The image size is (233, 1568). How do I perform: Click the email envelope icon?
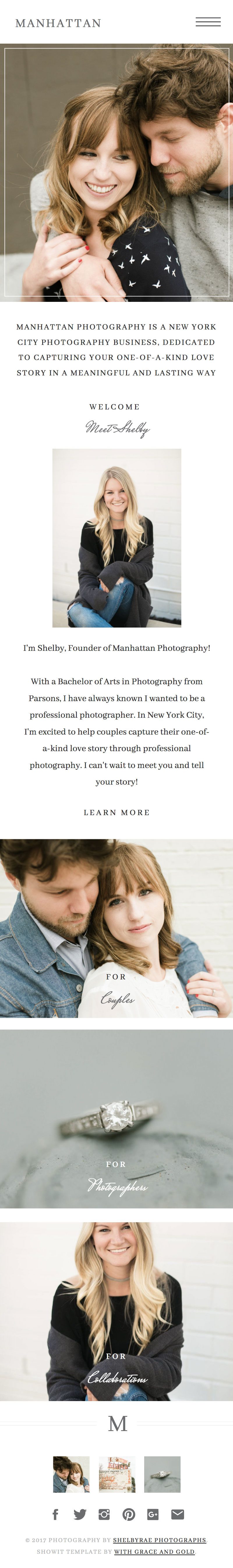177,1514
